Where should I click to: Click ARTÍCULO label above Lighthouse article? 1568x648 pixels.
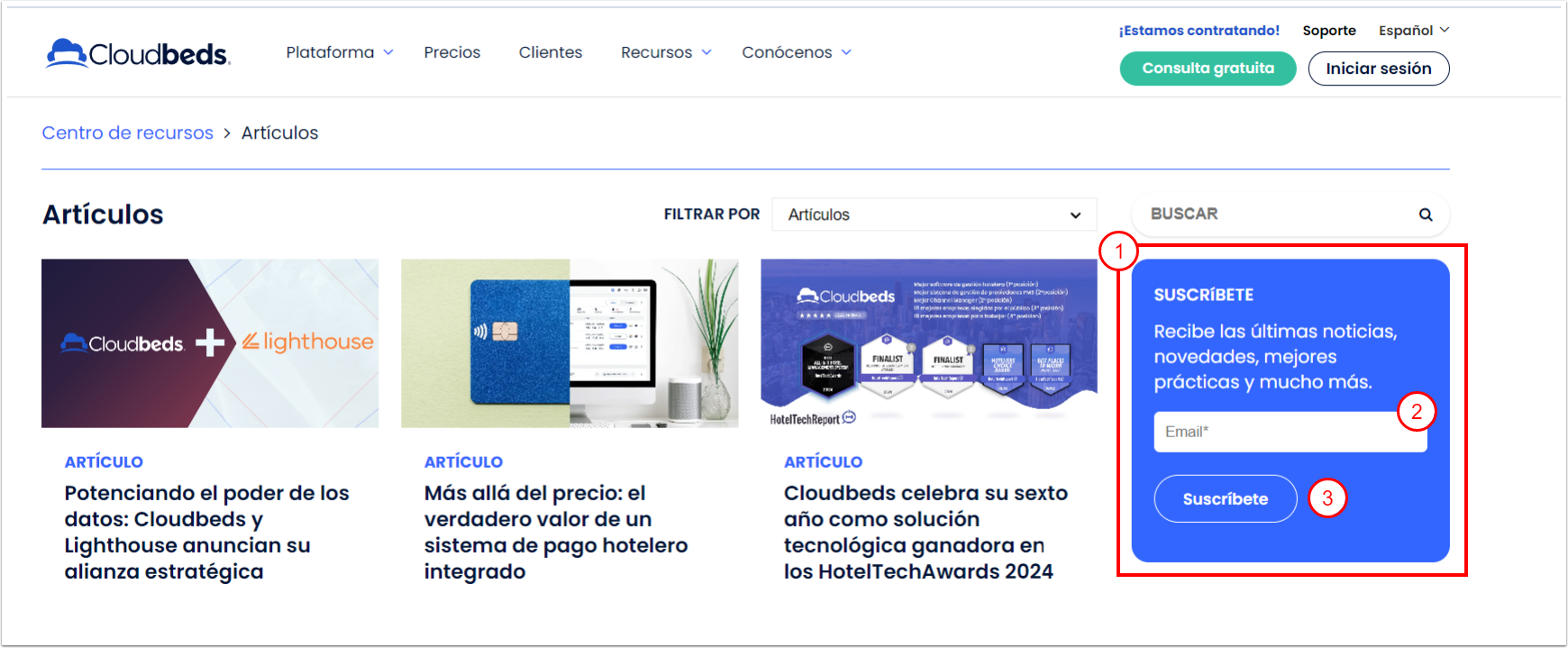click(x=104, y=461)
